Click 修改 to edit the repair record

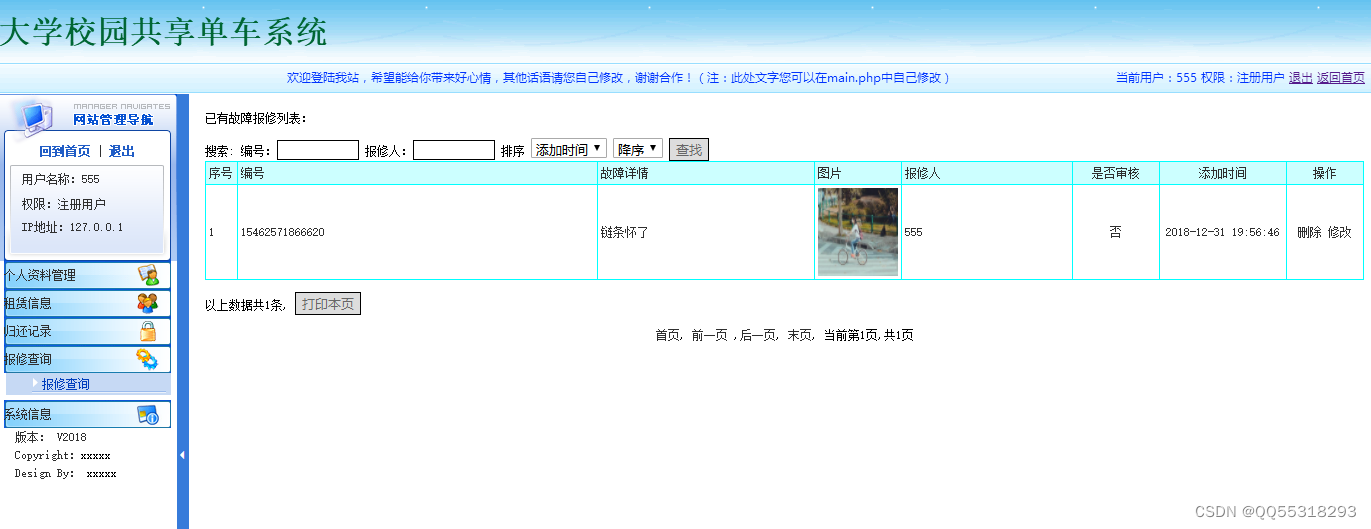1340,232
